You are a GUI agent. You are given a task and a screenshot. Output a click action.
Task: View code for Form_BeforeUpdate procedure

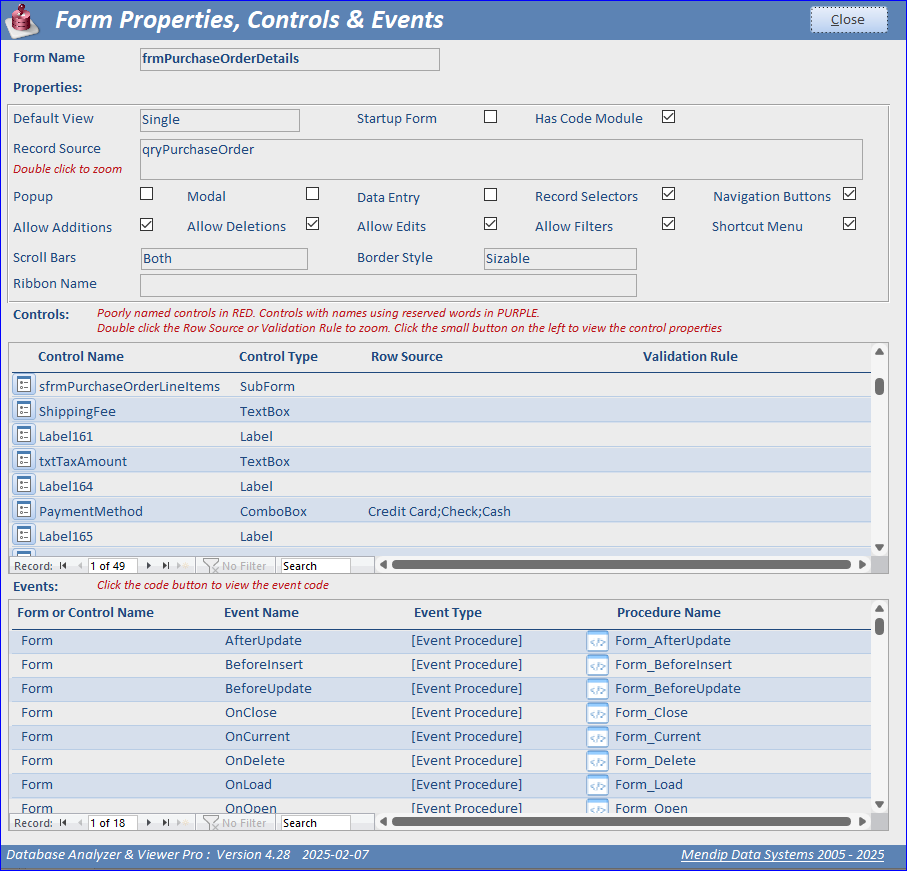point(597,689)
